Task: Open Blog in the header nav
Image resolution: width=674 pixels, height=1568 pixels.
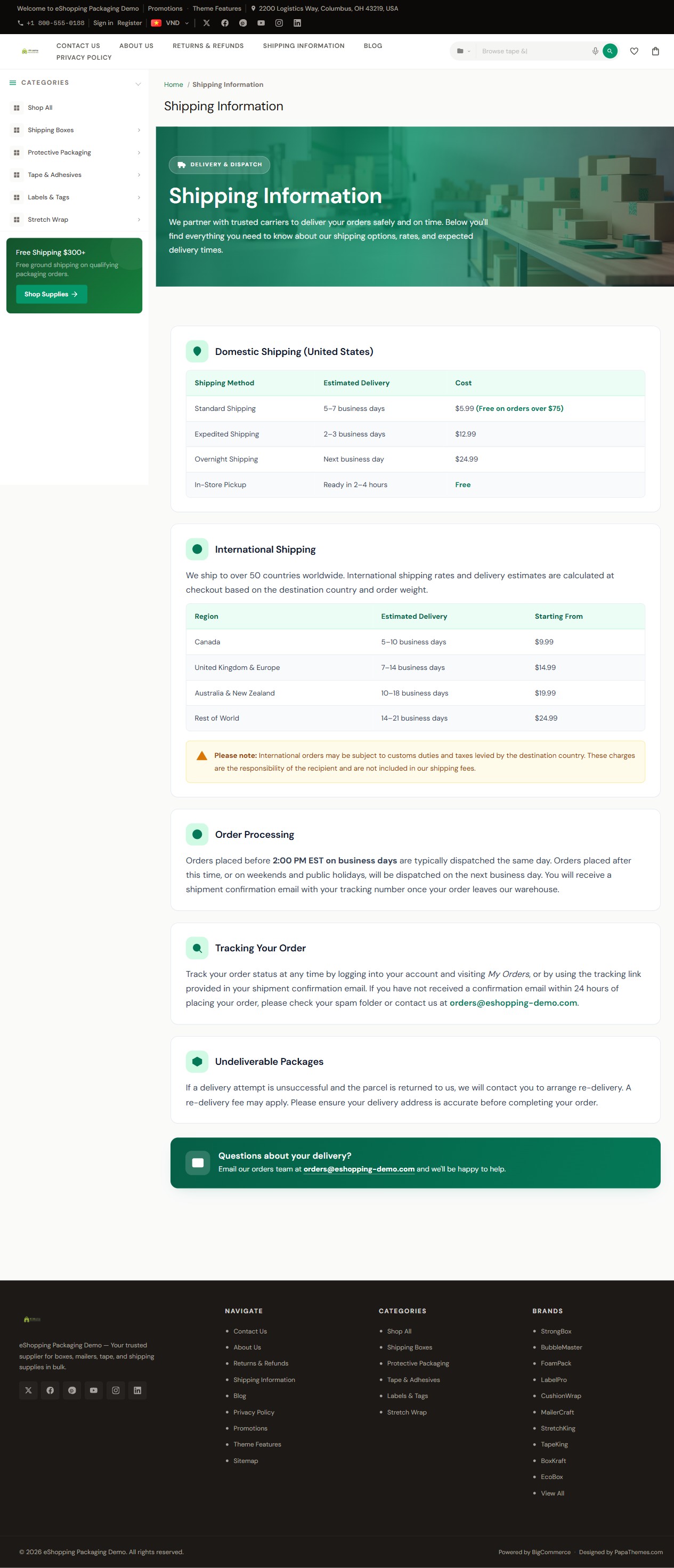Action: [x=373, y=46]
